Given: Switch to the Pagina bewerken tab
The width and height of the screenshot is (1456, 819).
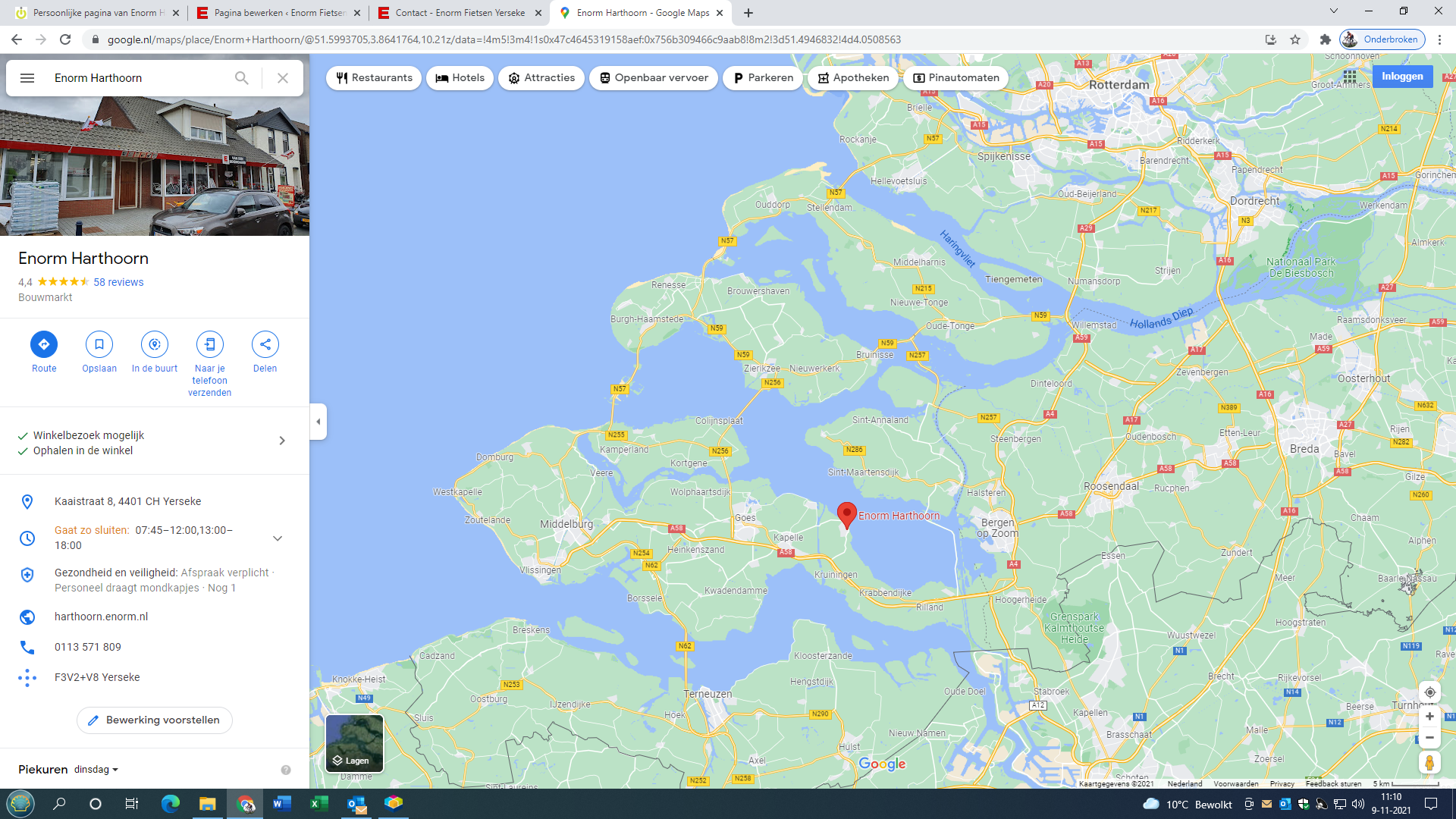Looking at the screenshot, I should coord(278,13).
